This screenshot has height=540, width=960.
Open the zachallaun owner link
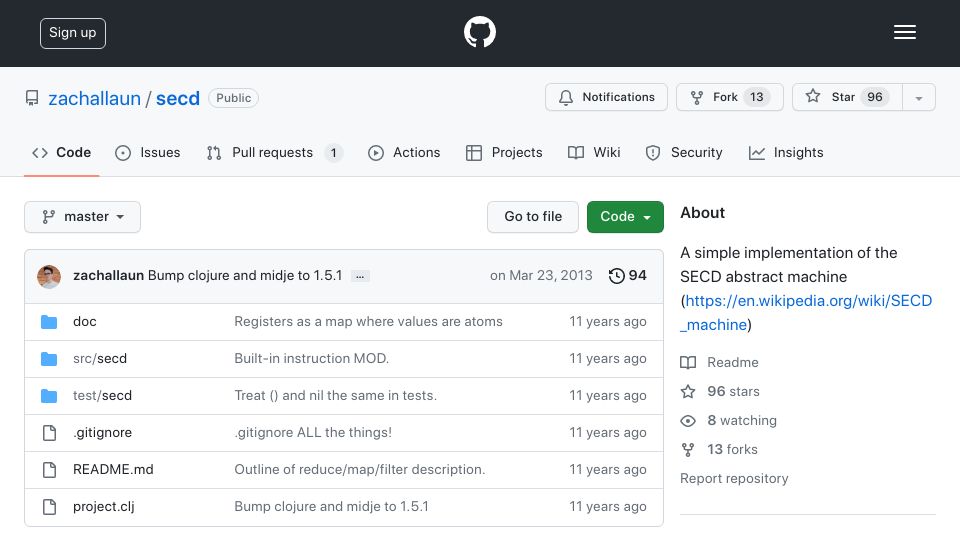point(95,99)
